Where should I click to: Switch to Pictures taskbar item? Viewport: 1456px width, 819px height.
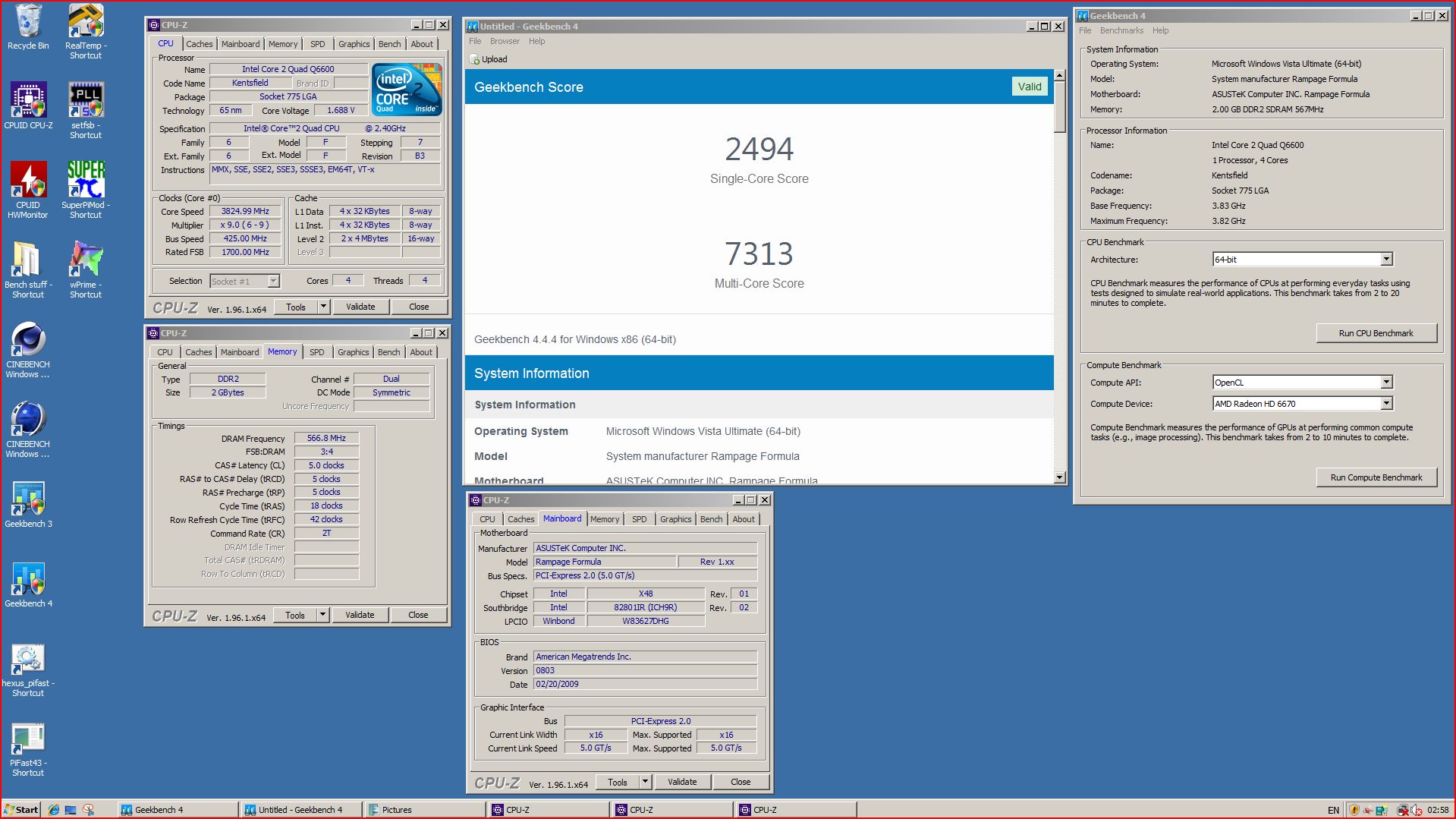coord(423,810)
